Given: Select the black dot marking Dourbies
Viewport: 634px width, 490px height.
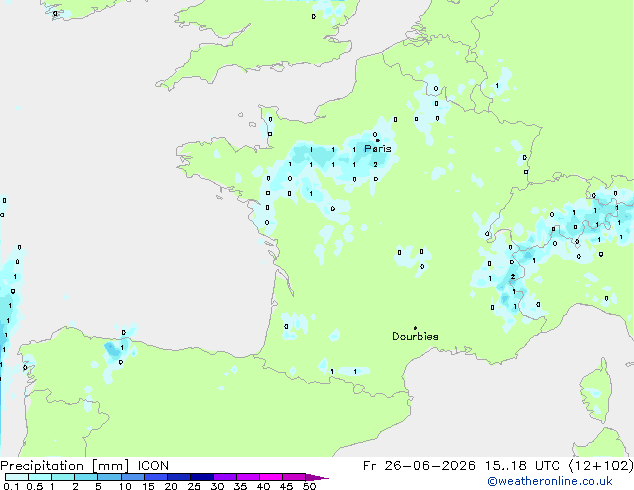Looking at the screenshot, I should coord(415,328).
